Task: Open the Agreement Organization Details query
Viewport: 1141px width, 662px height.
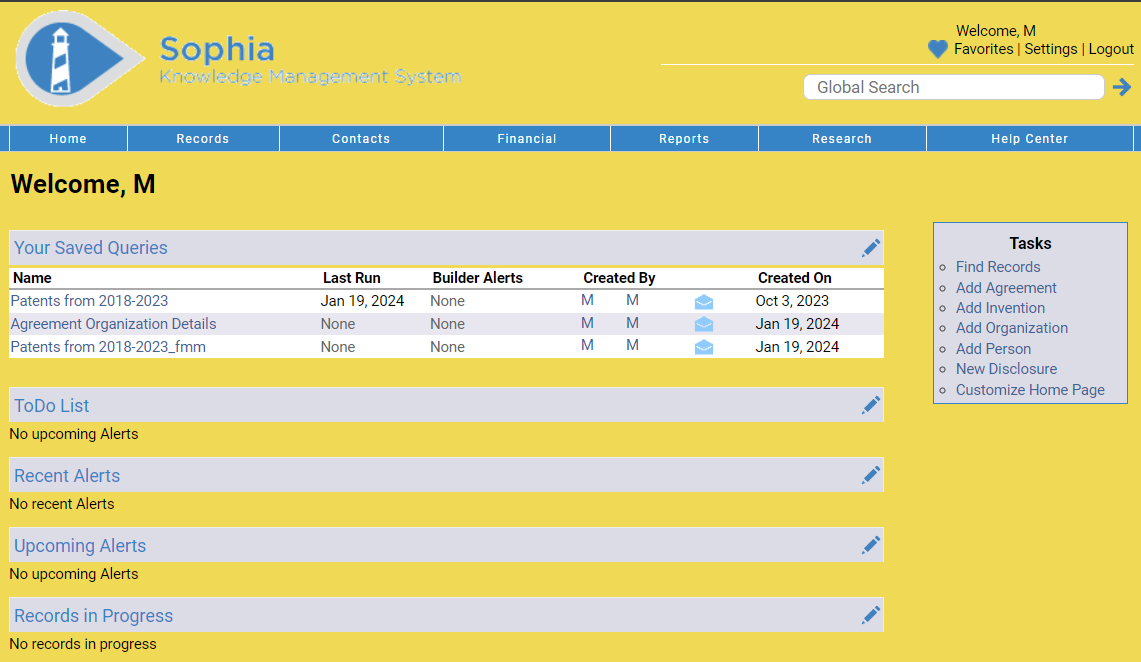Action: pyautogui.click(x=113, y=324)
